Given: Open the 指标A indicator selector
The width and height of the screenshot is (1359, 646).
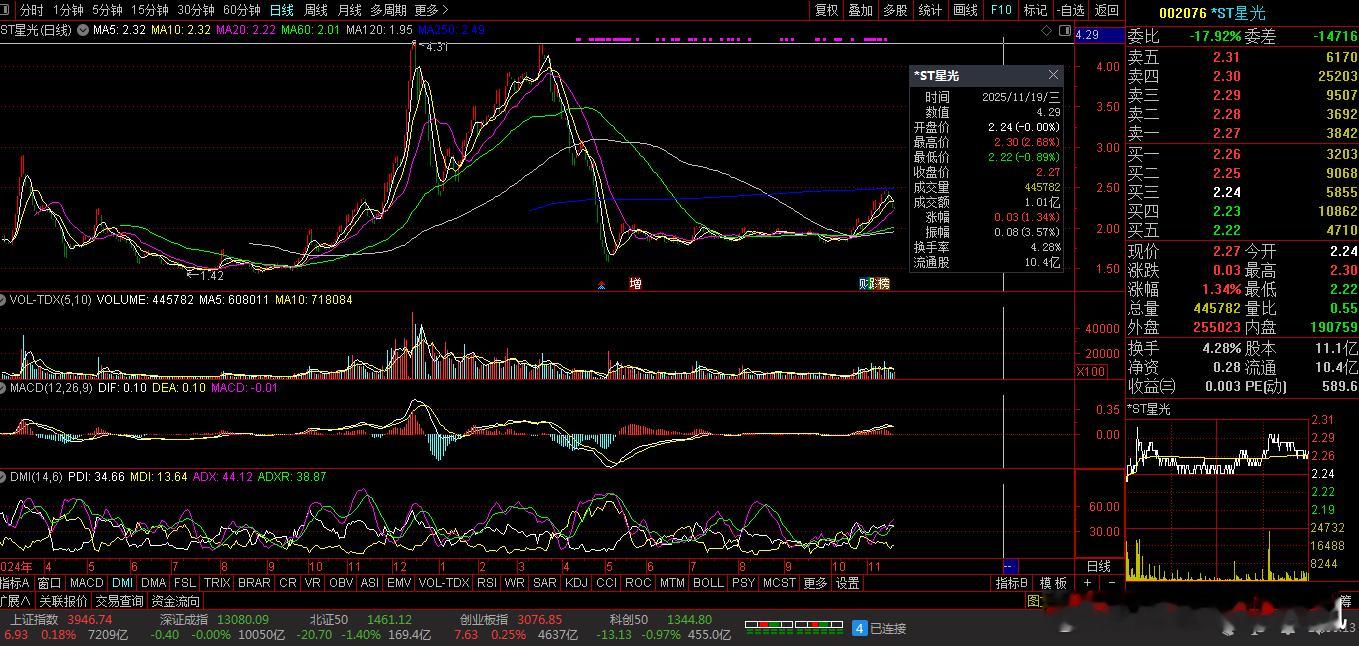Looking at the screenshot, I should [x=16, y=583].
